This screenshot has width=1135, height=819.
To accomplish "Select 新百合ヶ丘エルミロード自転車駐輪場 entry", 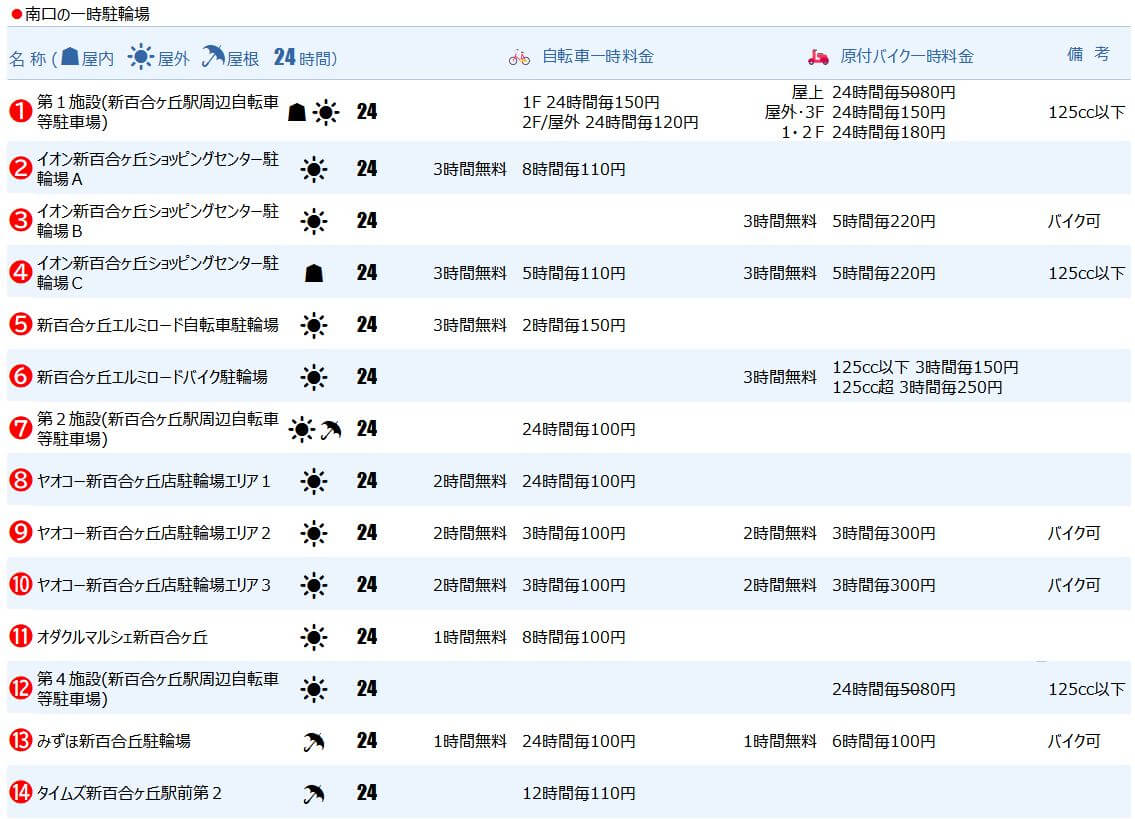I will (x=158, y=325).
